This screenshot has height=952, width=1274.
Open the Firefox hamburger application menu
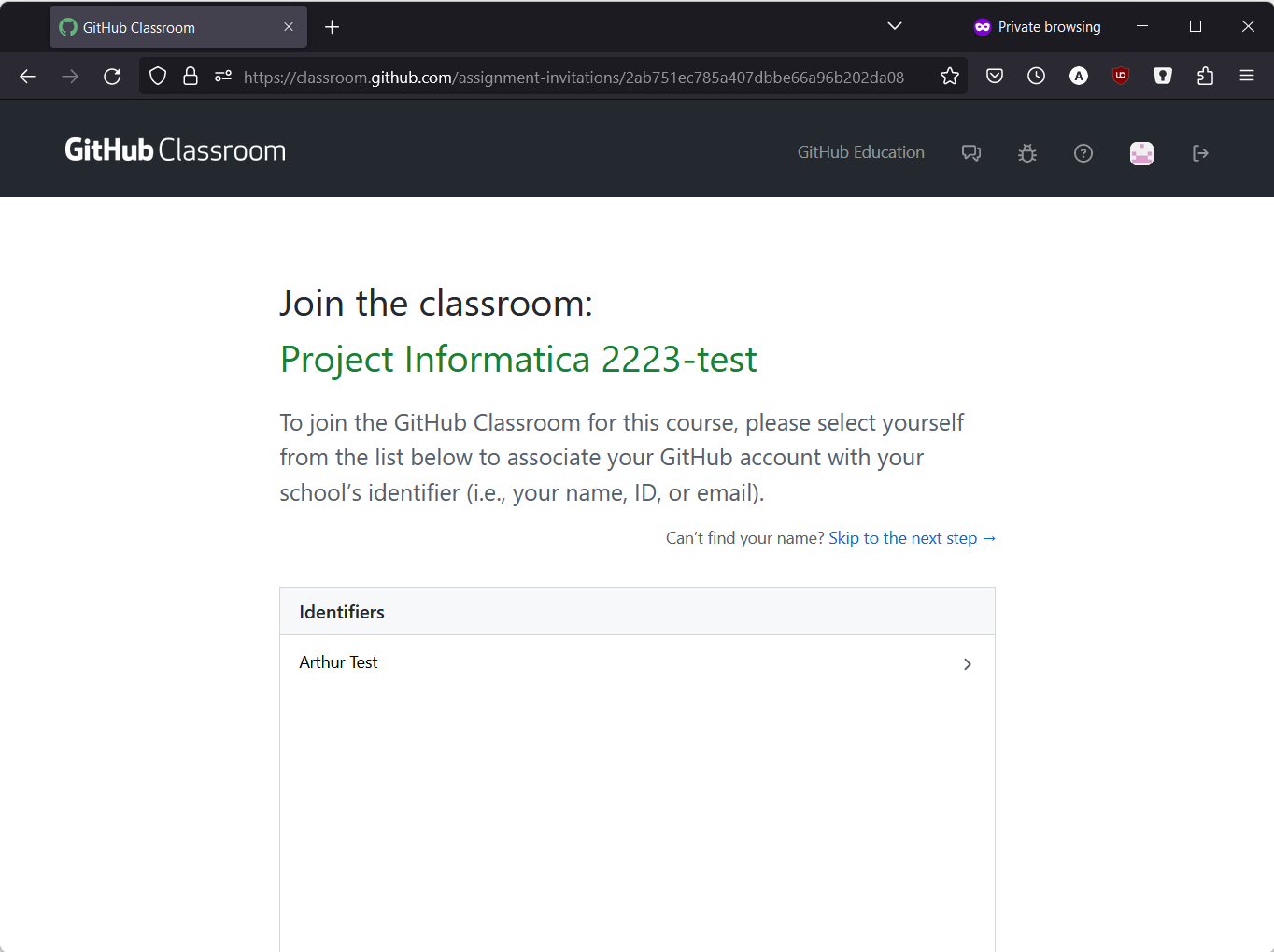pos(1247,77)
